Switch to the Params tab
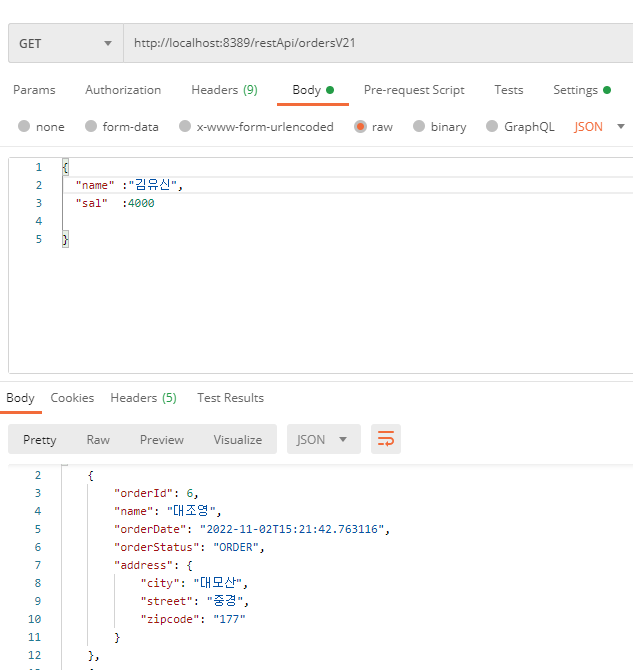 tap(34, 90)
